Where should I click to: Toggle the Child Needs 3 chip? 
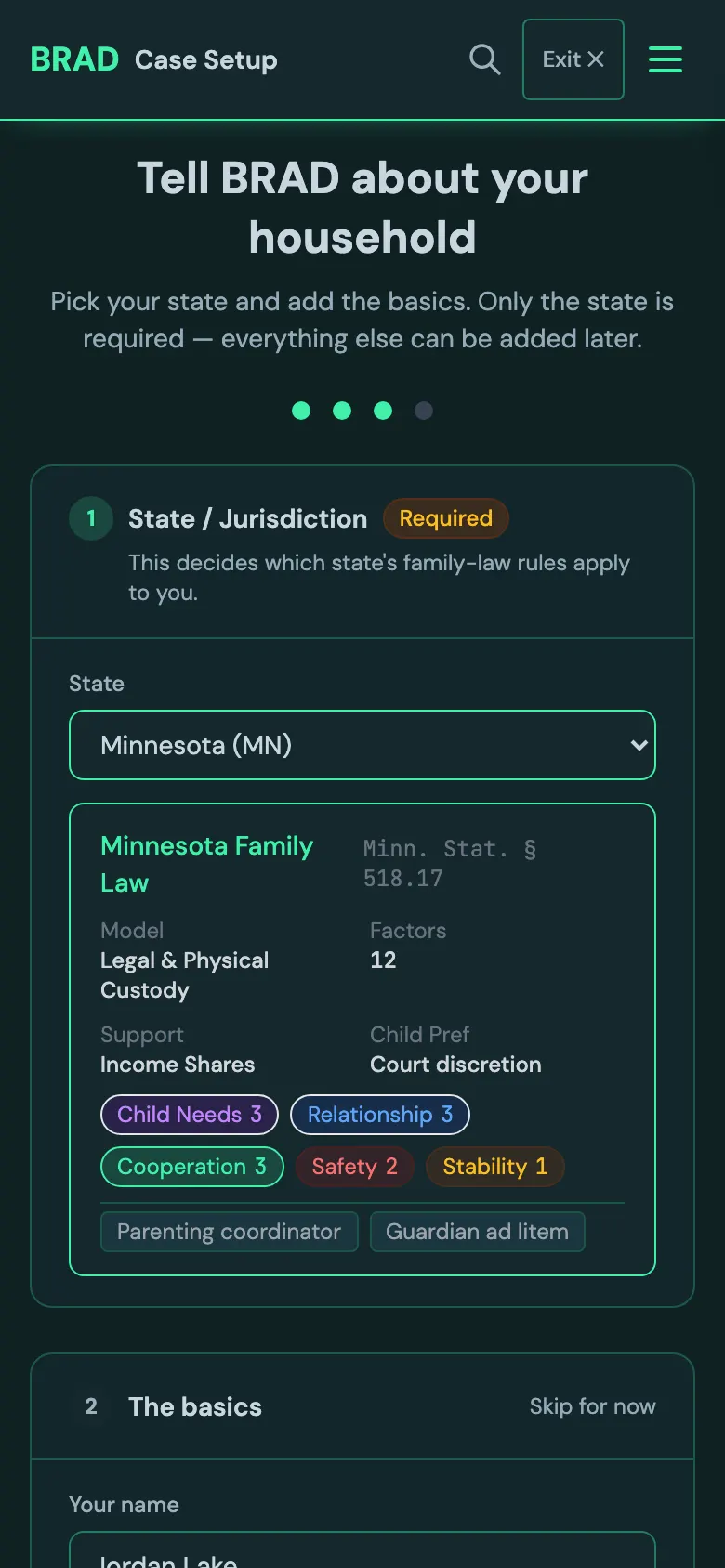[190, 1115]
